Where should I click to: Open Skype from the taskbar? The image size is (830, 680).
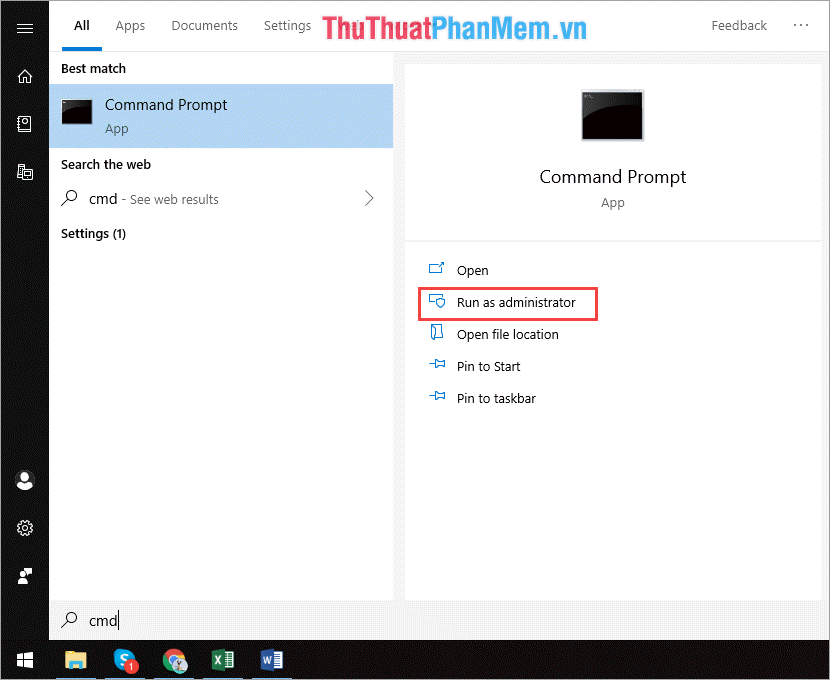[124, 661]
